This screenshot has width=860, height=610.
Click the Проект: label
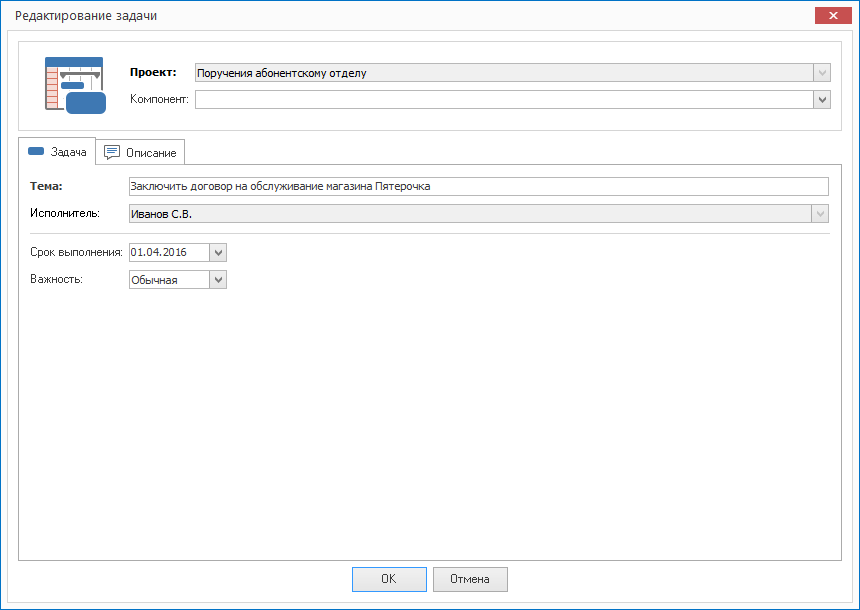(153, 72)
